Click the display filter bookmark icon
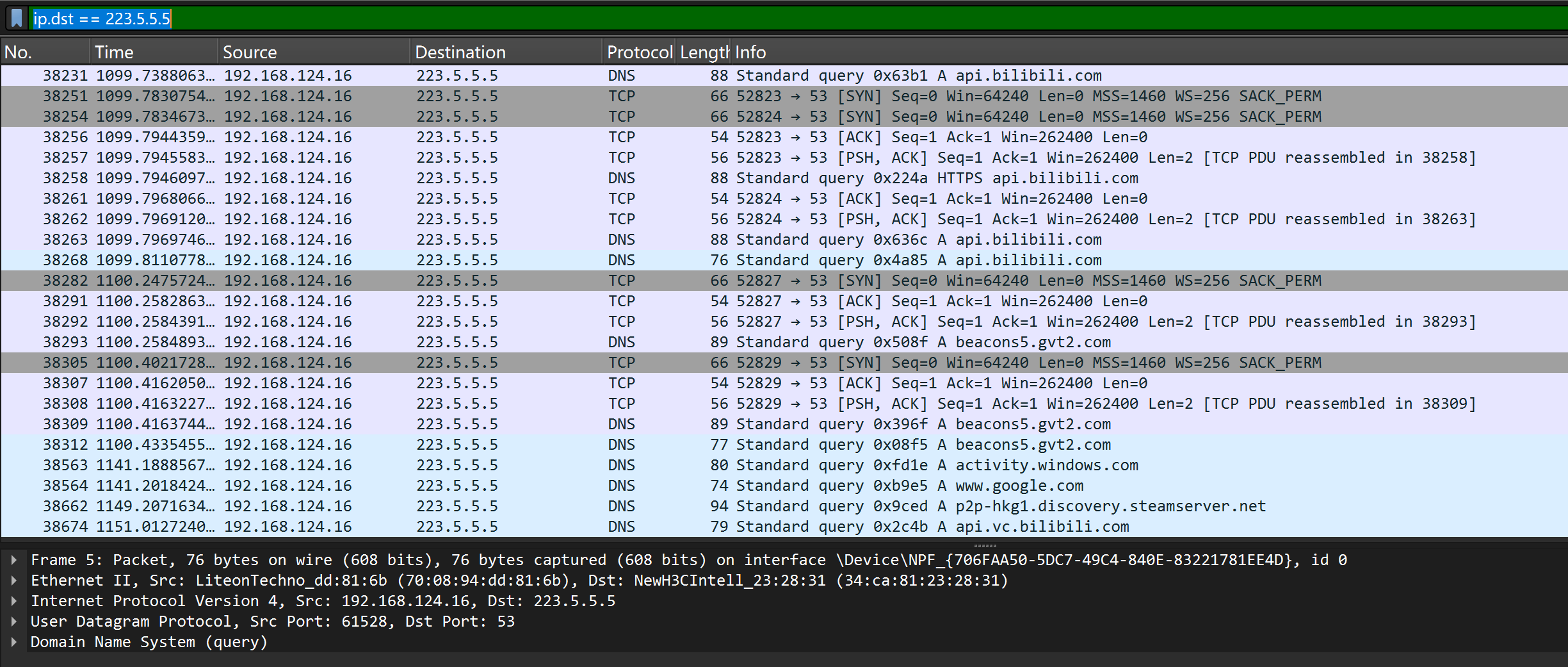The width and height of the screenshot is (1568, 667). tap(17, 18)
